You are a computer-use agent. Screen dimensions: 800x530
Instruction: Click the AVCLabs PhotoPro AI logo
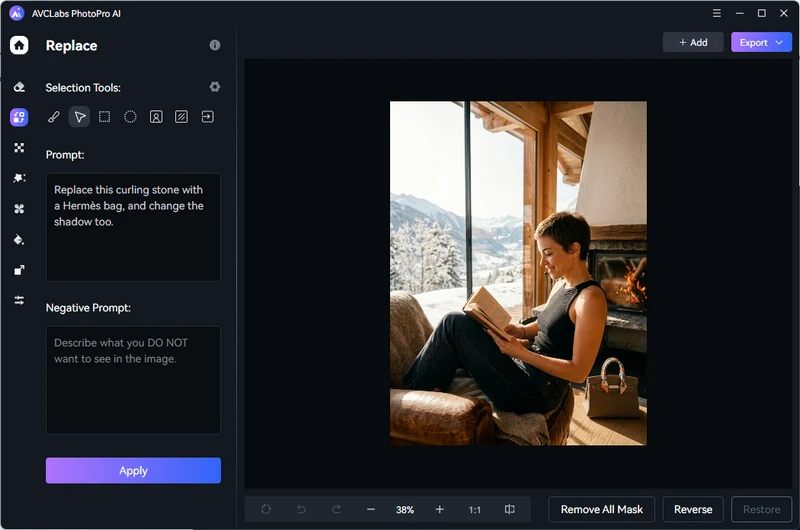[x=17, y=13]
